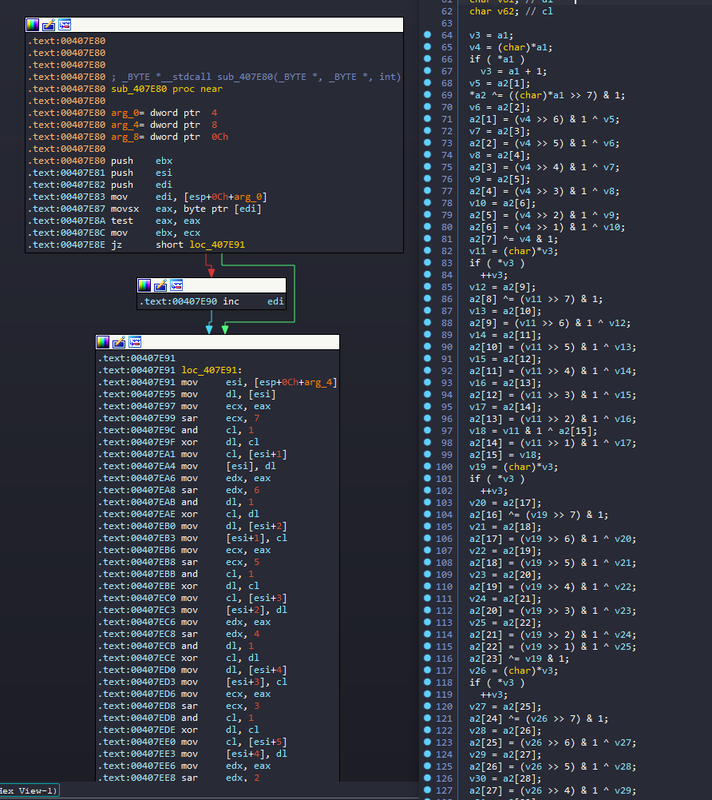Click color icon on loc_407E91 node
Screen dimensions: 712x800
pos(104,342)
